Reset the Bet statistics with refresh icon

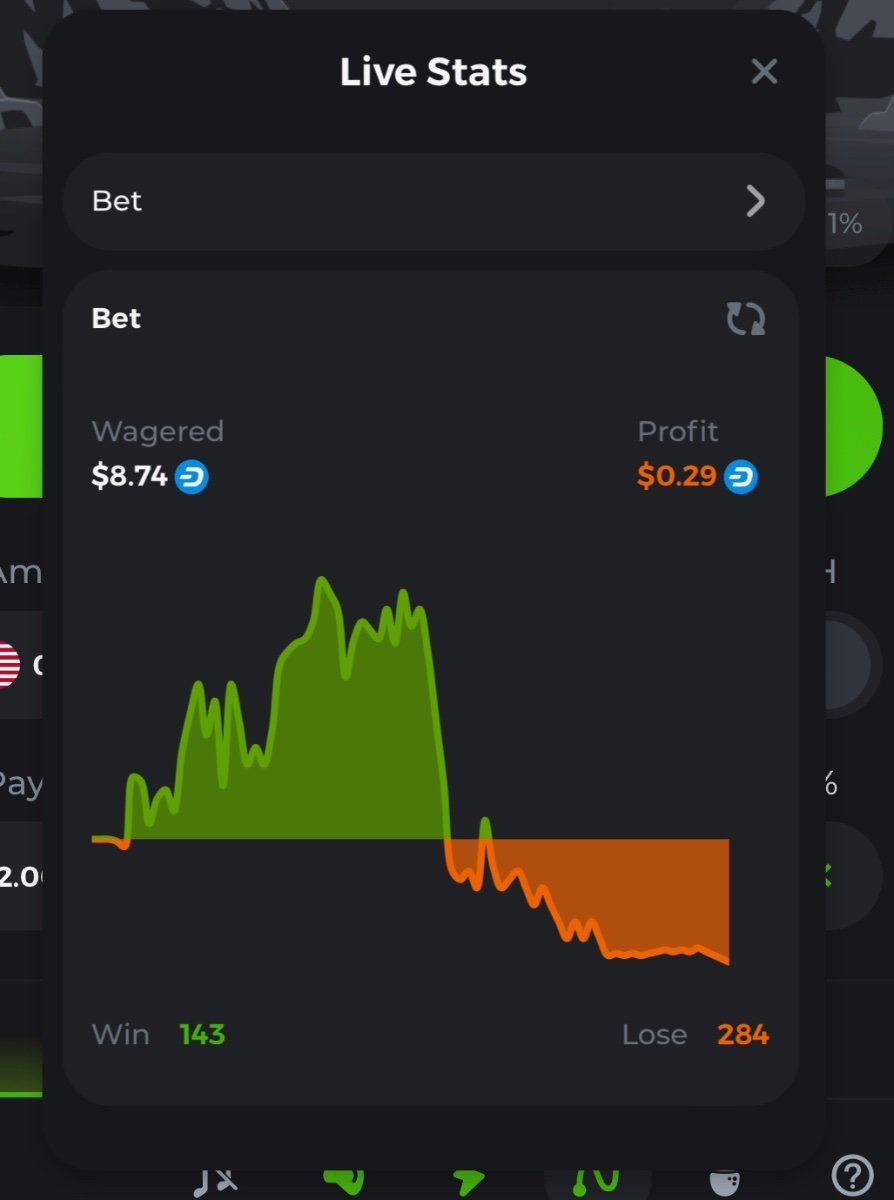[745, 319]
